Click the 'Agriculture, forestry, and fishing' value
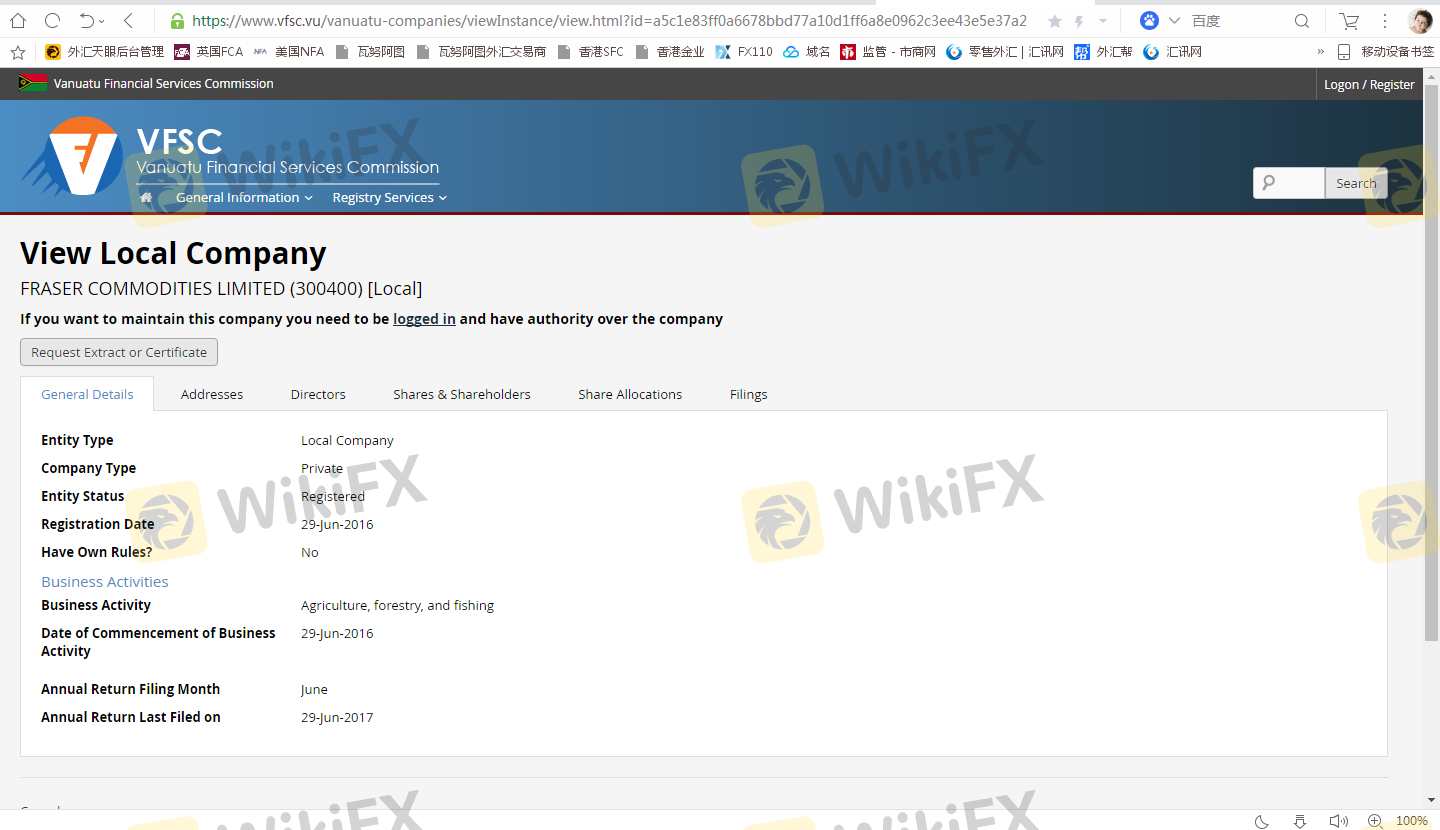Viewport: 1440px width, 830px height. pyautogui.click(x=397, y=605)
